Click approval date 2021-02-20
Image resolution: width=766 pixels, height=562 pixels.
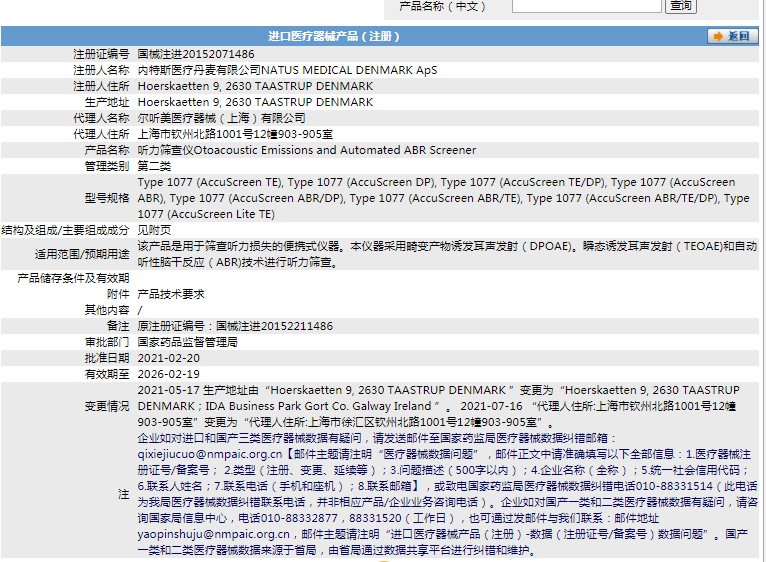169,358
